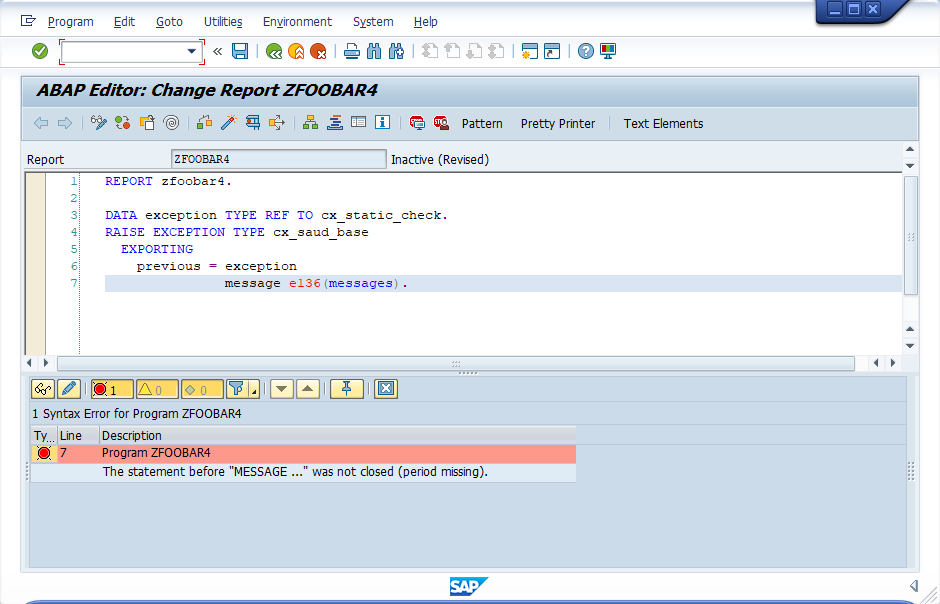Toggle the warnings filter showing 0
Image resolution: width=940 pixels, height=604 pixels.
[x=157, y=389]
